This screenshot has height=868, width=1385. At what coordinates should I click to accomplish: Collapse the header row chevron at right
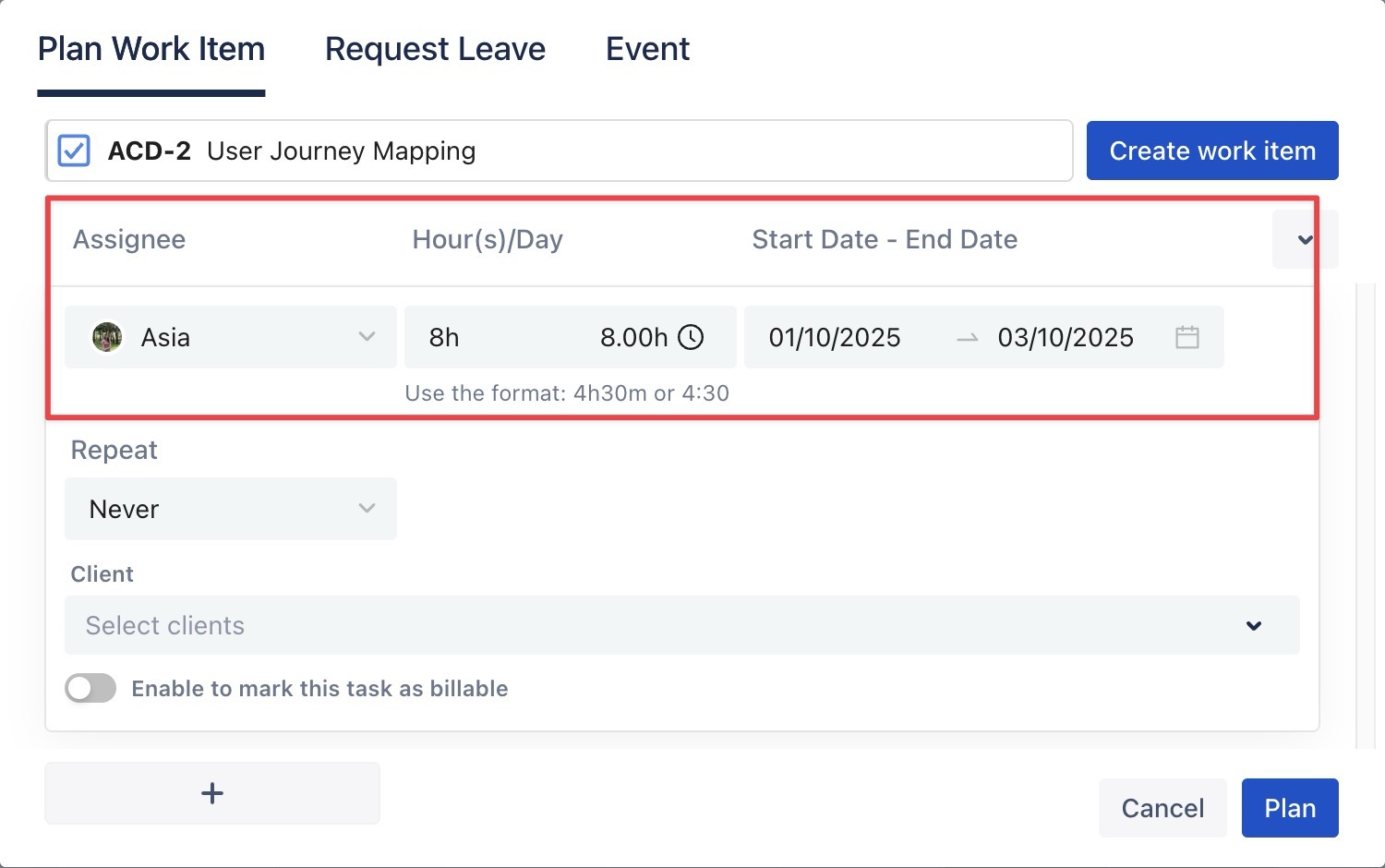pyautogui.click(x=1305, y=240)
